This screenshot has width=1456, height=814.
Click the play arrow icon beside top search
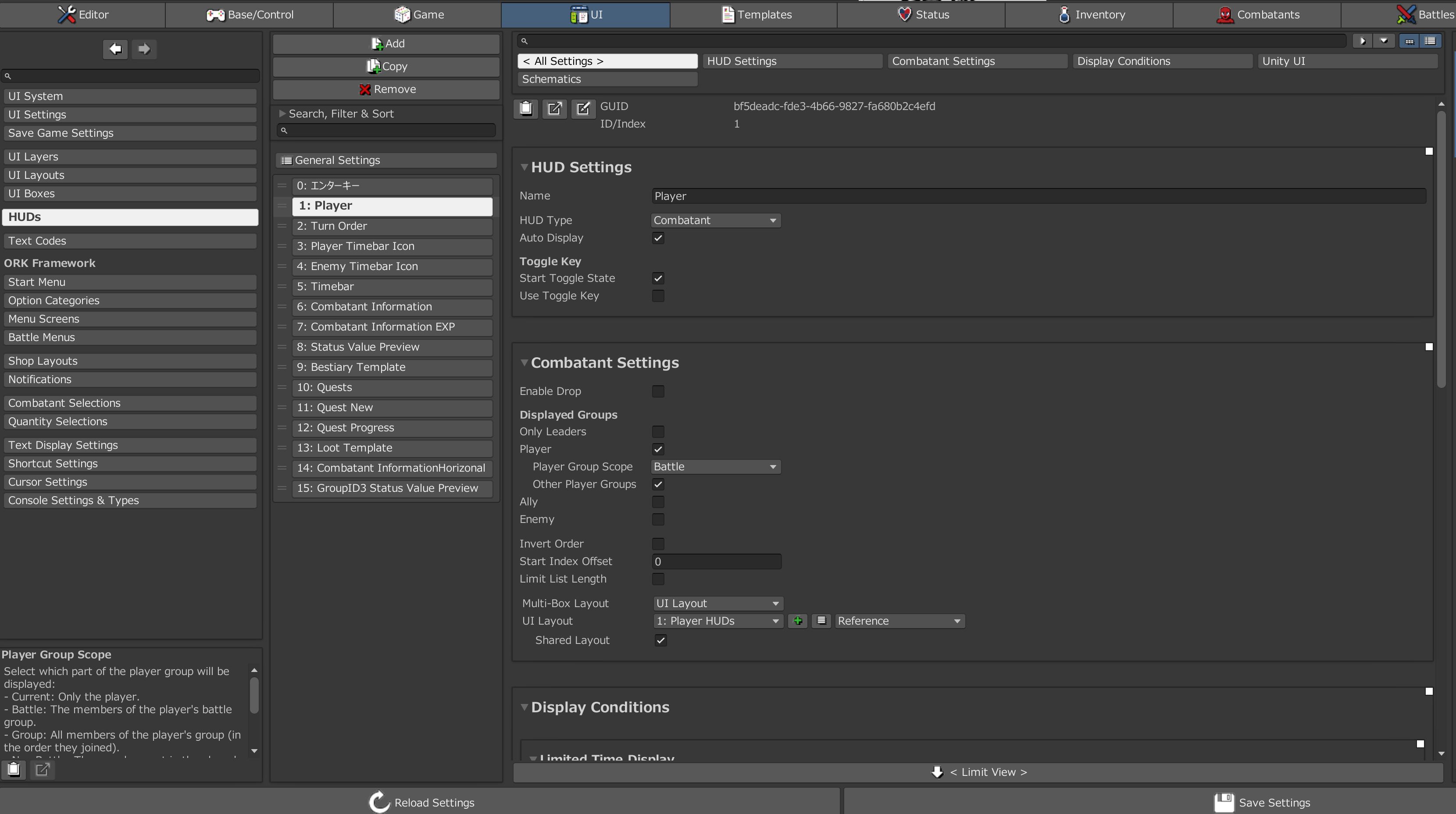pyautogui.click(x=1363, y=41)
